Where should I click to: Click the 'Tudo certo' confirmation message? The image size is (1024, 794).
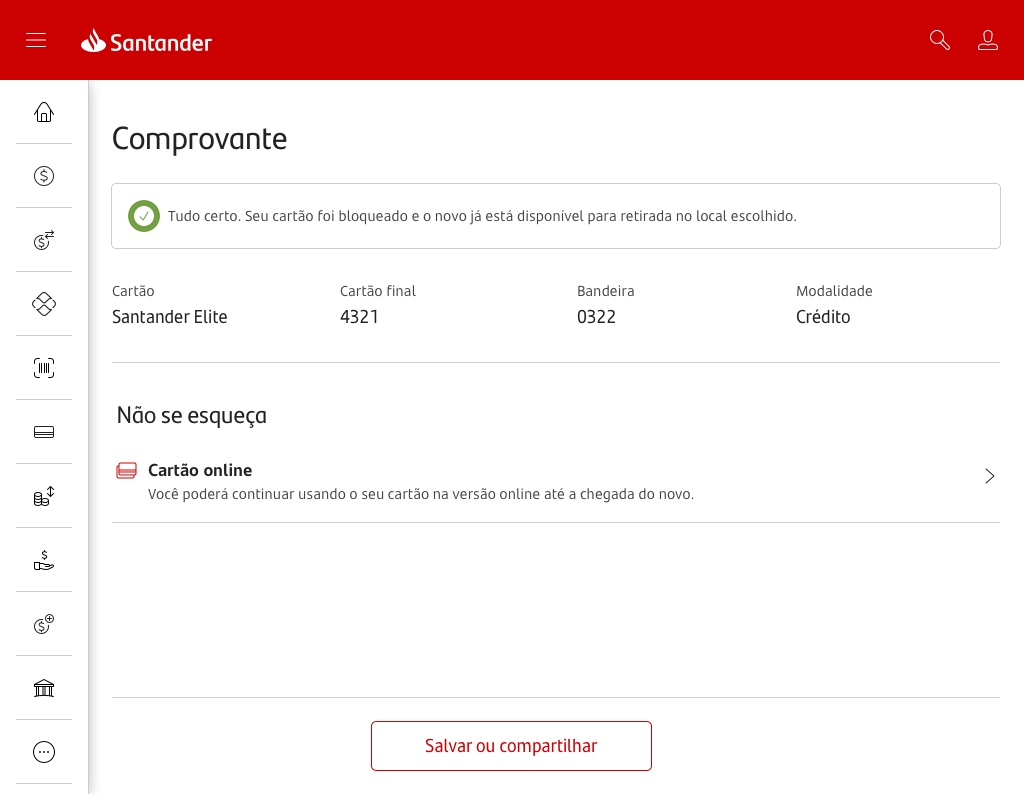[482, 216]
